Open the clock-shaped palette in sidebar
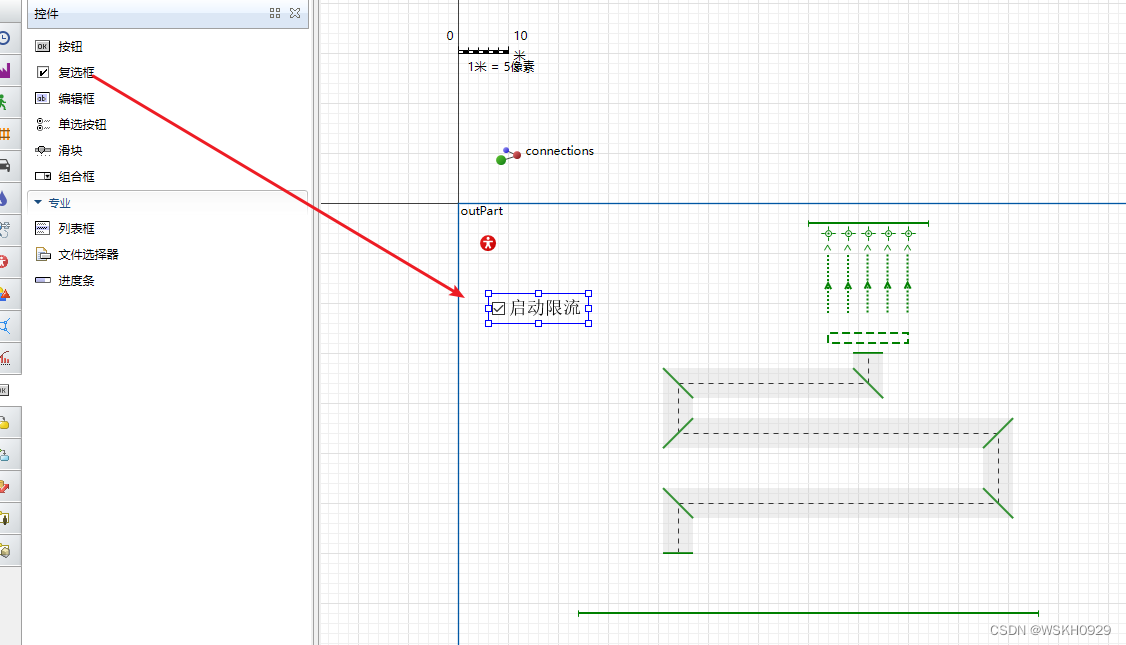 (x=5, y=38)
